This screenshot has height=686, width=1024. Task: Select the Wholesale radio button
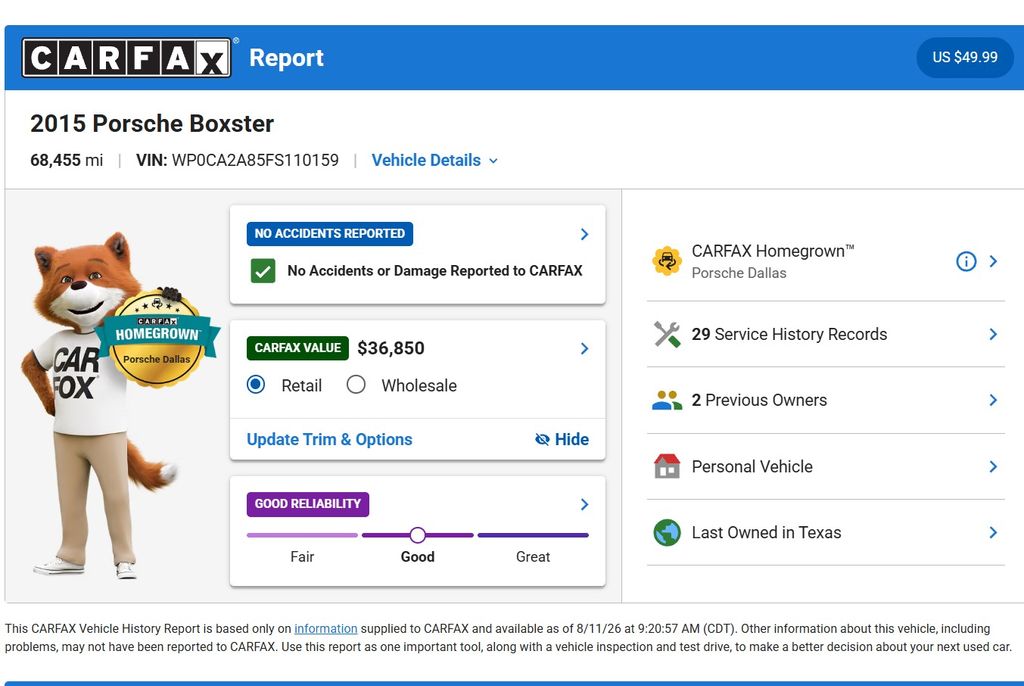pyautogui.click(x=356, y=385)
